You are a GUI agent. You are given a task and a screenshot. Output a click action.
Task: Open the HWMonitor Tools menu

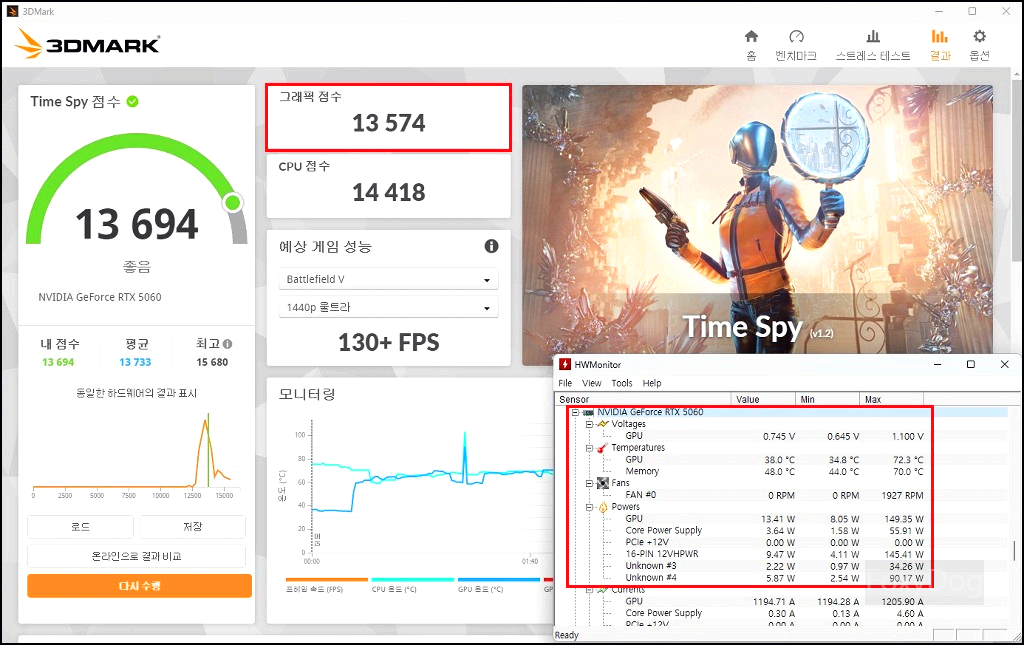(622, 383)
